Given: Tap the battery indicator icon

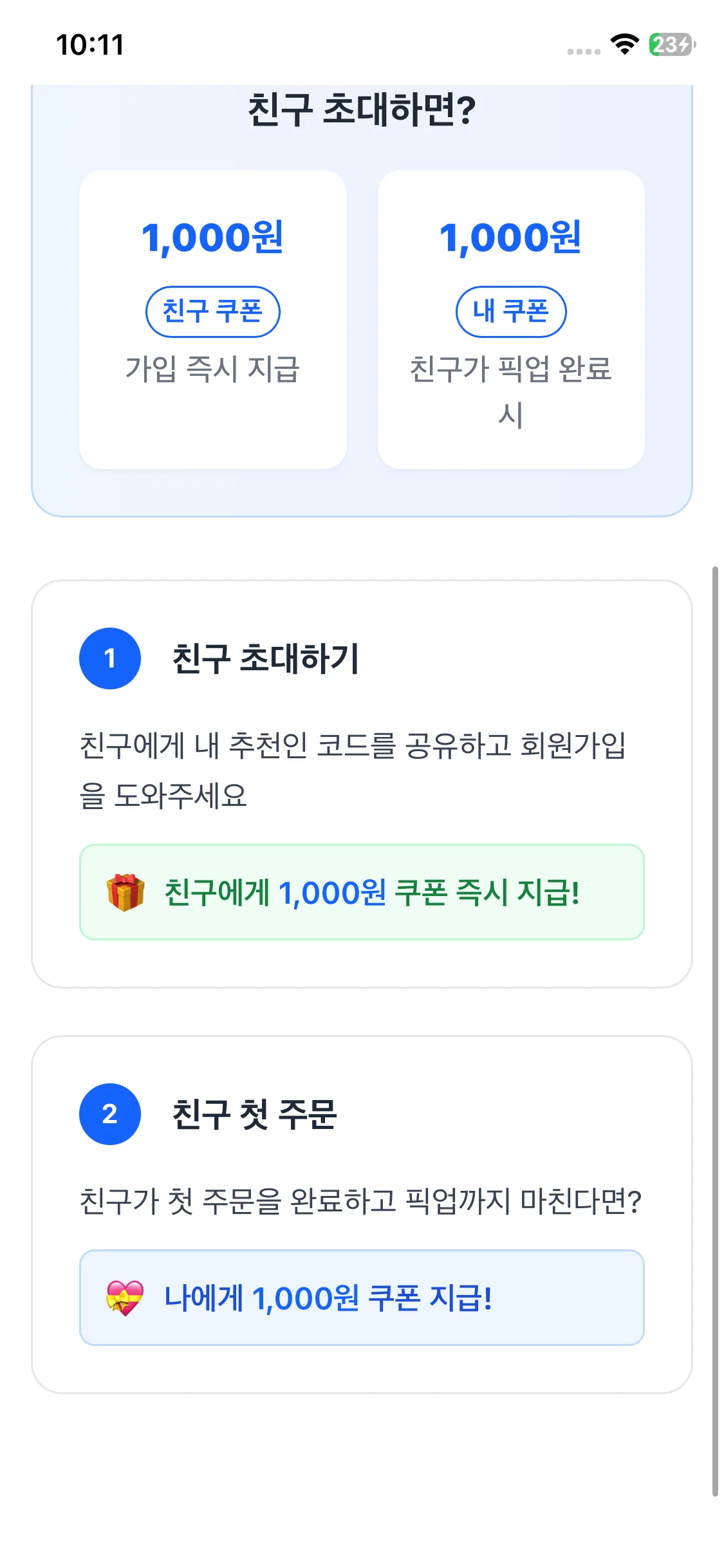Looking at the screenshot, I should 671,44.
